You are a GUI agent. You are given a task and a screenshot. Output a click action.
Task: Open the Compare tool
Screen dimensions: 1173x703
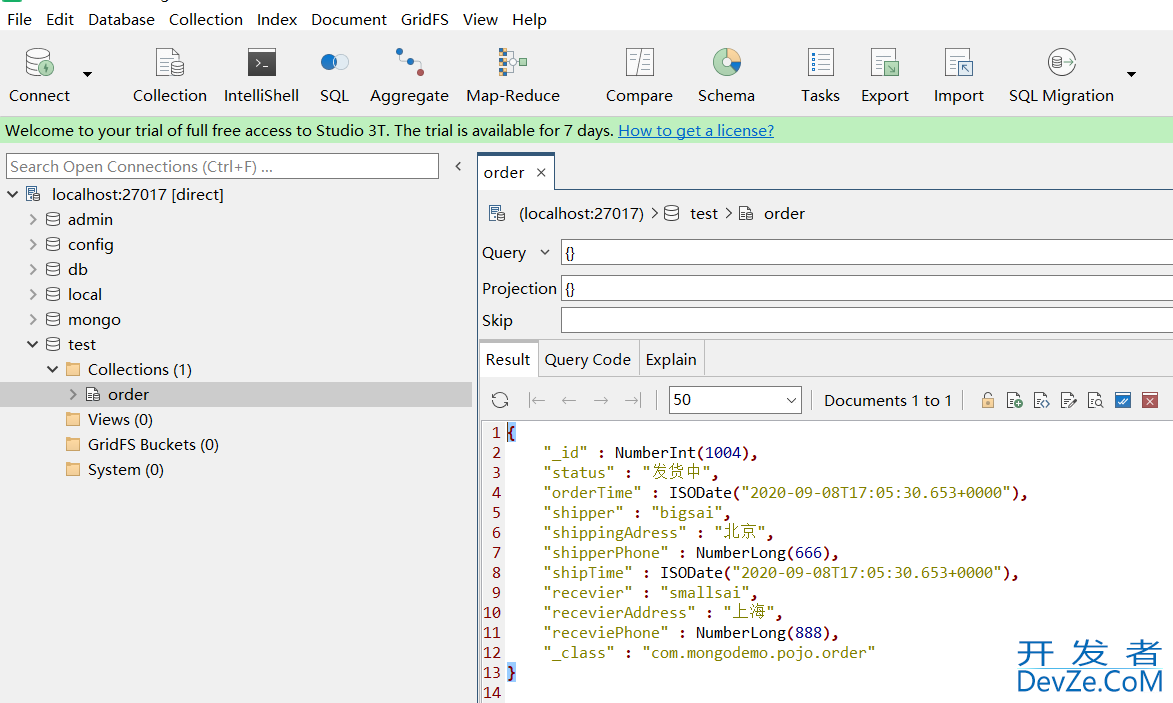(639, 75)
